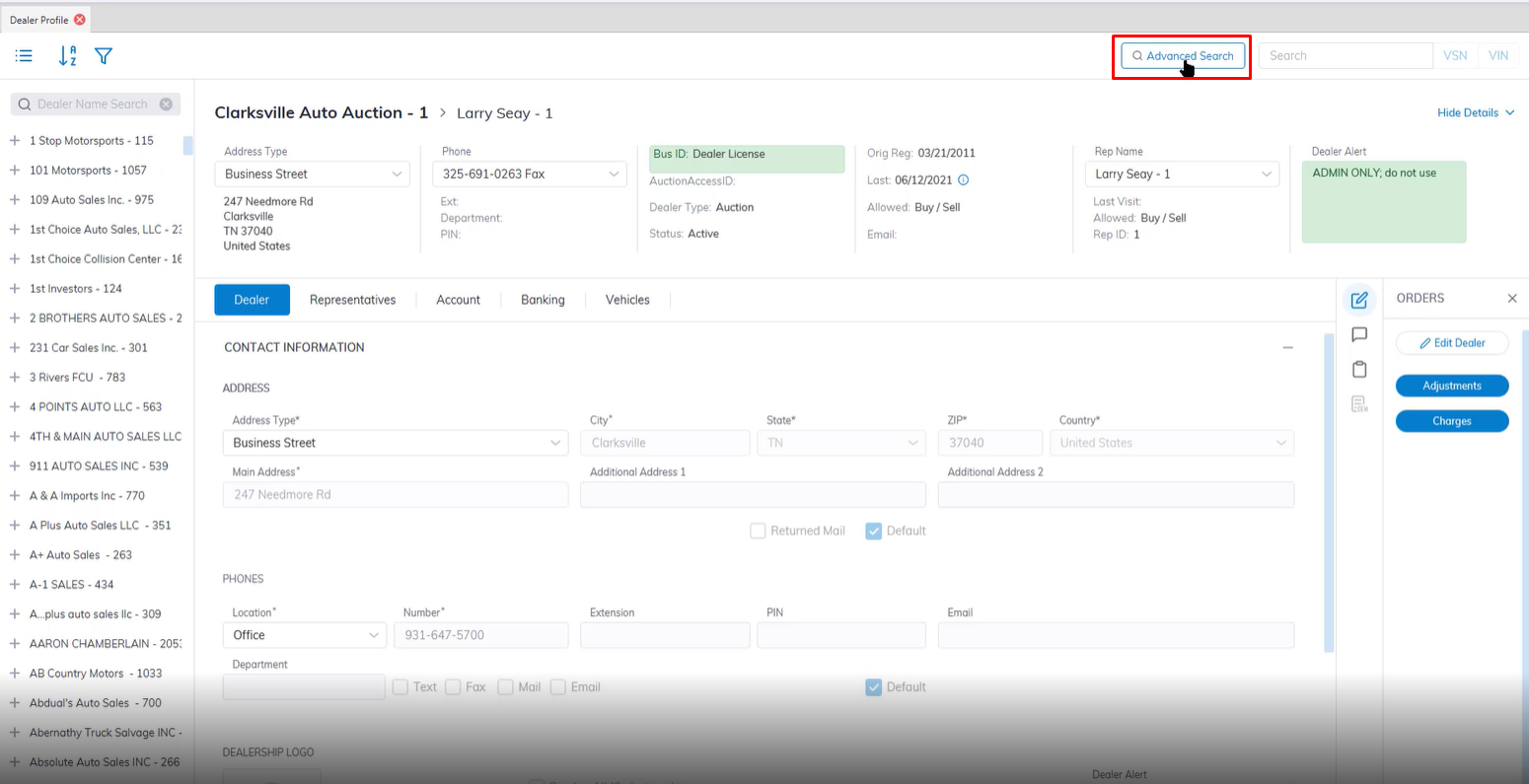Switch to the Representatives tab
The height and width of the screenshot is (784, 1529).
[x=352, y=300]
